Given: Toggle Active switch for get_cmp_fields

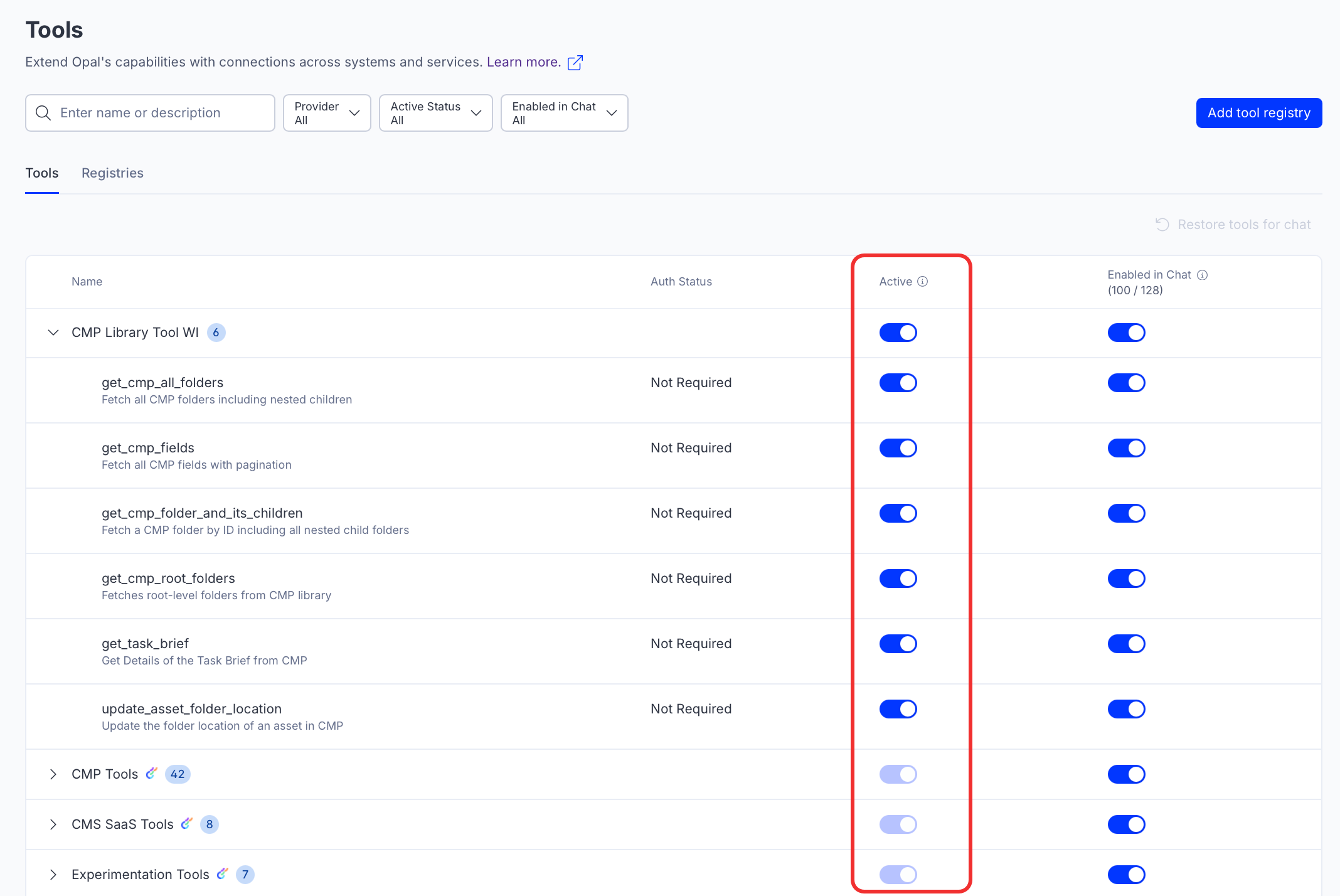Looking at the screenshot, I should tap(898, 448).
